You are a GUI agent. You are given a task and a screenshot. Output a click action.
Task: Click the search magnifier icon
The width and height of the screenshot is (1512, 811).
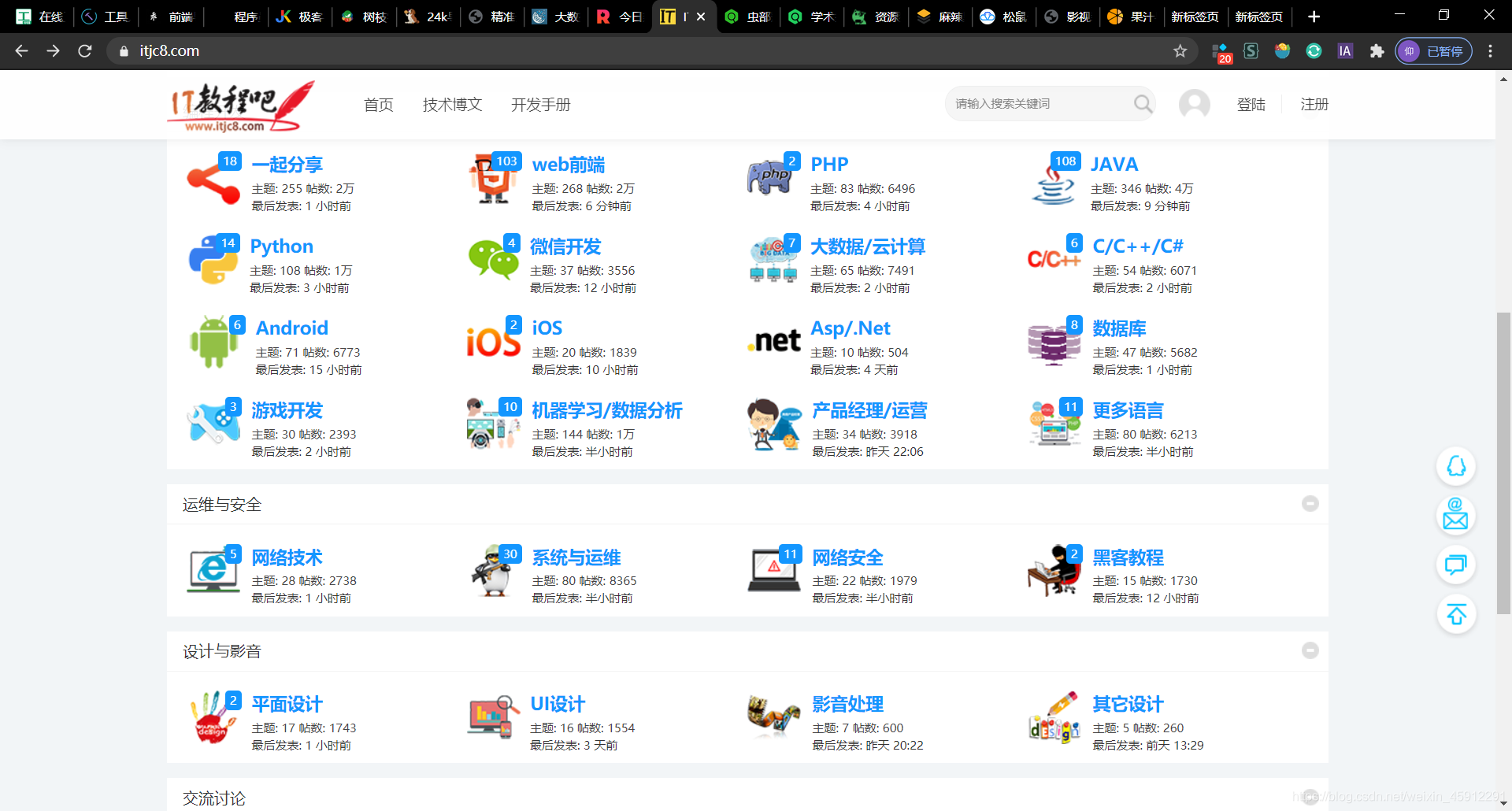1143,104
